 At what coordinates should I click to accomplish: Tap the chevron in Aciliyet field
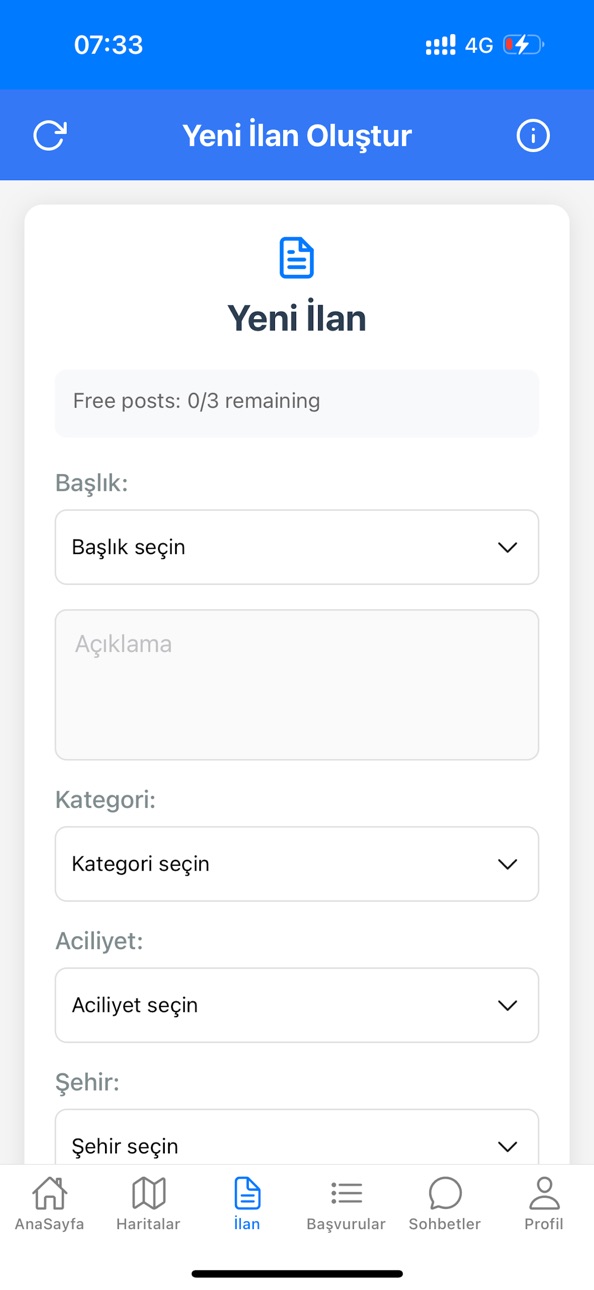coord(508,1005)
